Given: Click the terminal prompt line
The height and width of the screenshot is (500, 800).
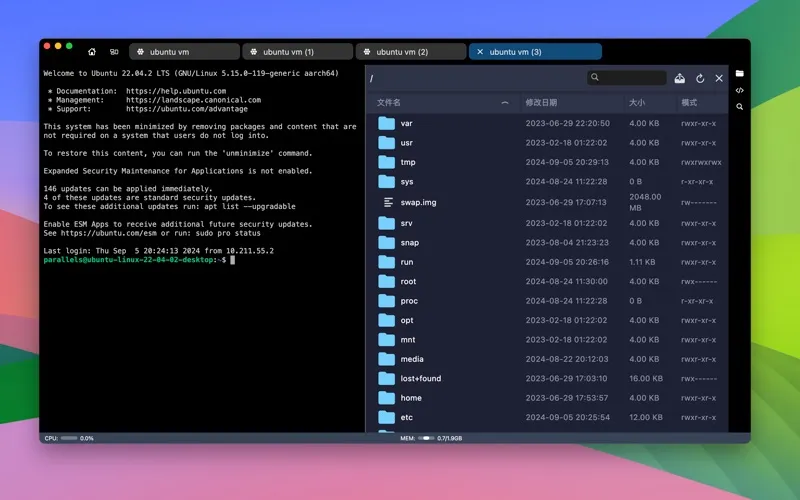Looking at the screenshot, I should (139, 260).
